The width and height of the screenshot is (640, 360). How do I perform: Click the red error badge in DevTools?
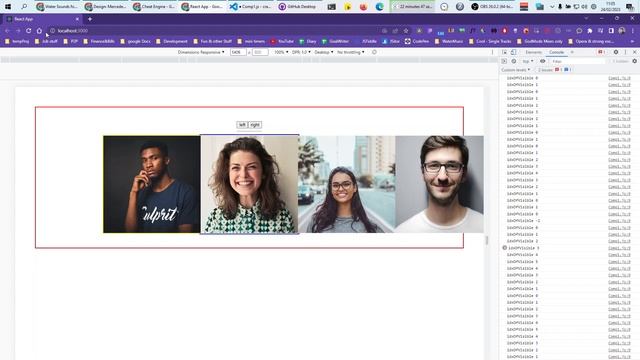click(x=601, y=52)
